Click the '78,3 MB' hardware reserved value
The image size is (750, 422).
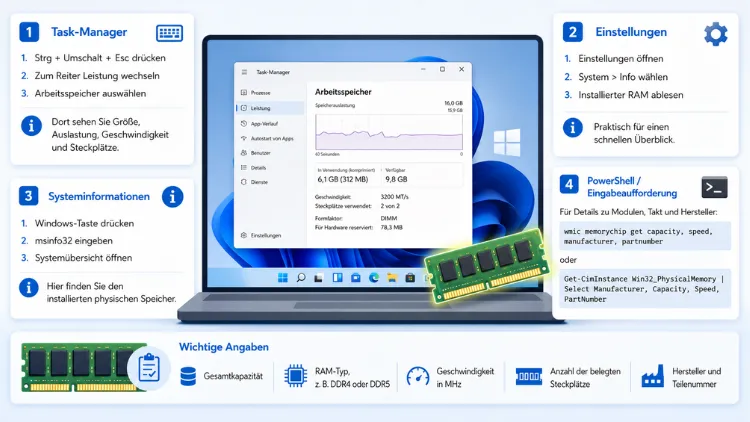coord(391,228)
